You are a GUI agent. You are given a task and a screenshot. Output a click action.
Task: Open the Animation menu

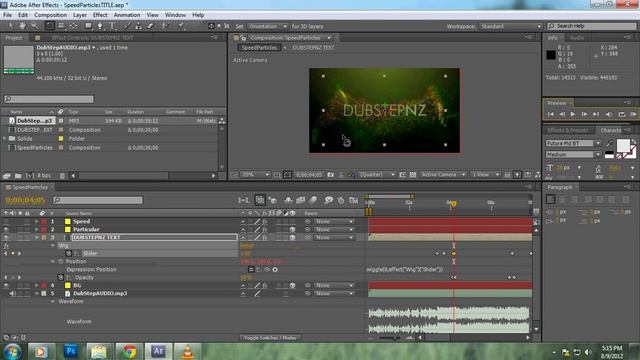tap(127, 15)
